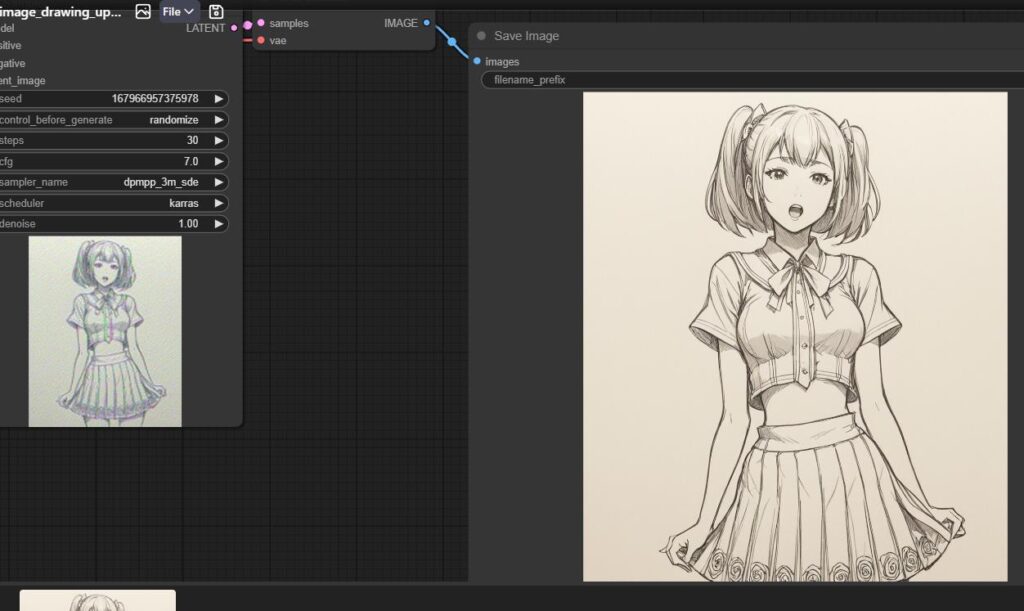Open the File menu

tap(178, 11)
